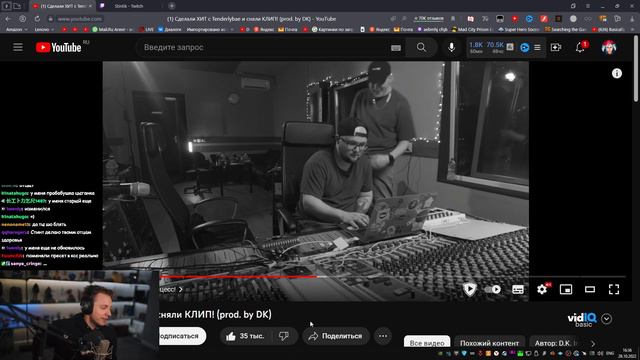640x360 pixels.
Task: Open the account avatar menu
Action: 609,47
